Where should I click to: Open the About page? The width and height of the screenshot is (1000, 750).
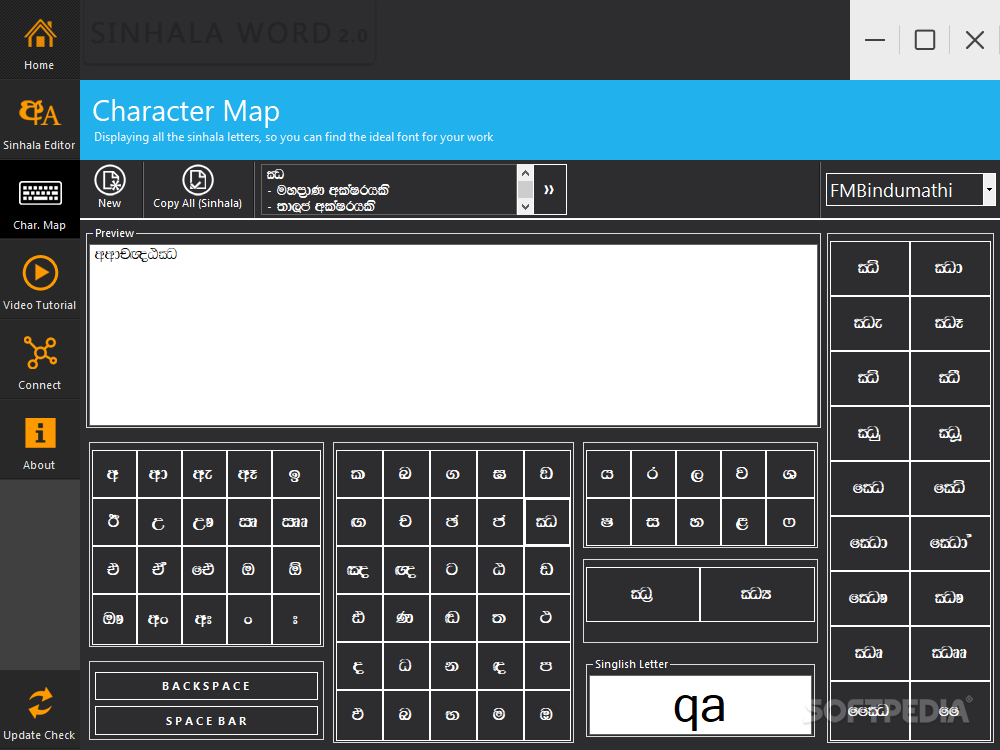[40, 440]
